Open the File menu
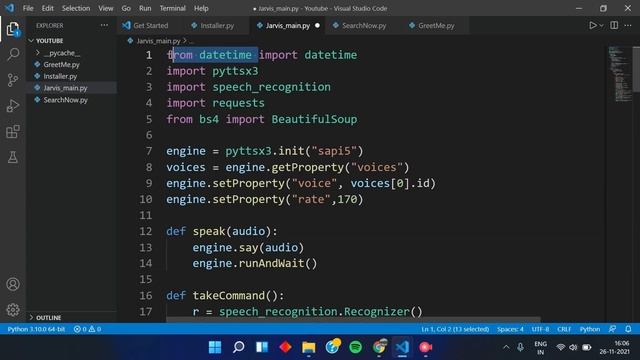 coord(28,8)
